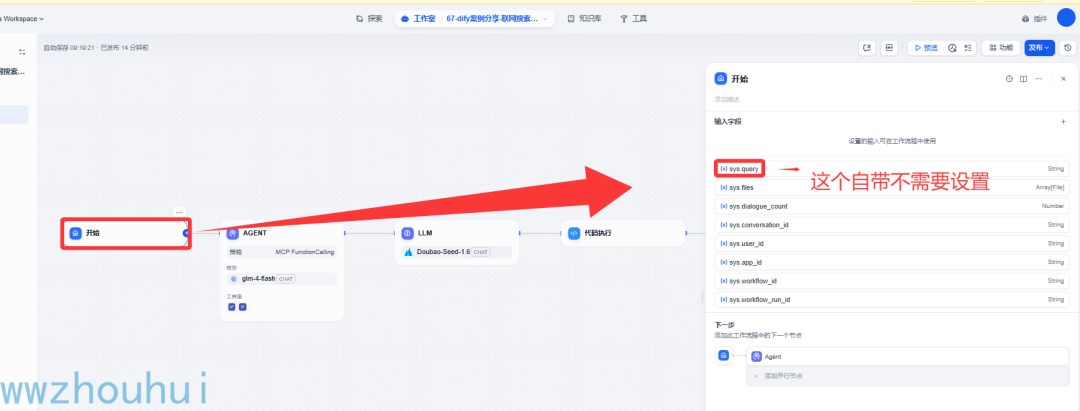Click the start node's three-dot menu

pyautogui.click(x=179, y=212)
